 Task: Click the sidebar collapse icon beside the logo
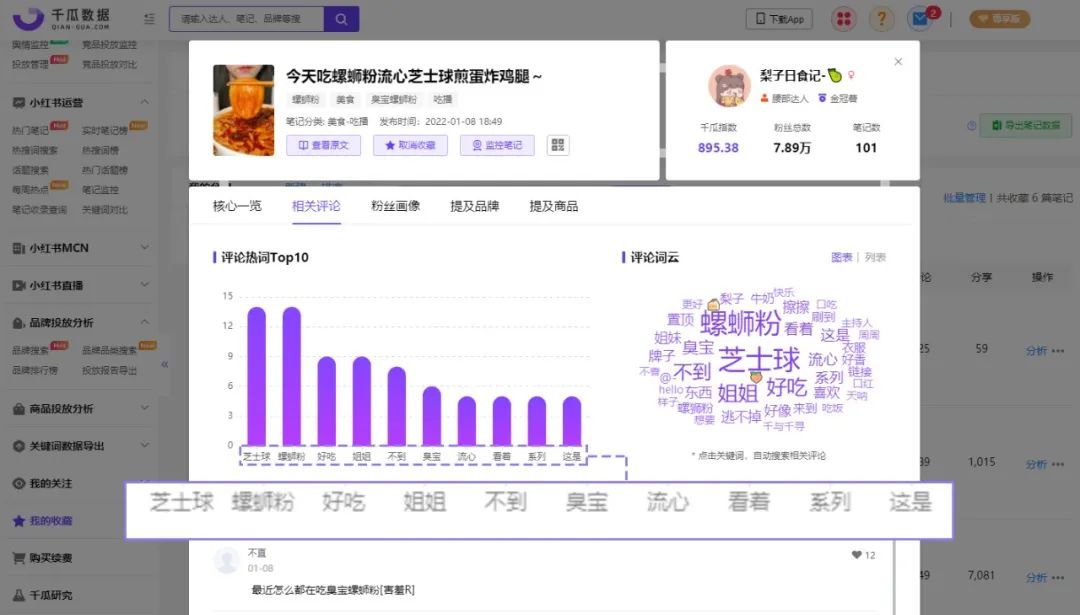point(149,18)
